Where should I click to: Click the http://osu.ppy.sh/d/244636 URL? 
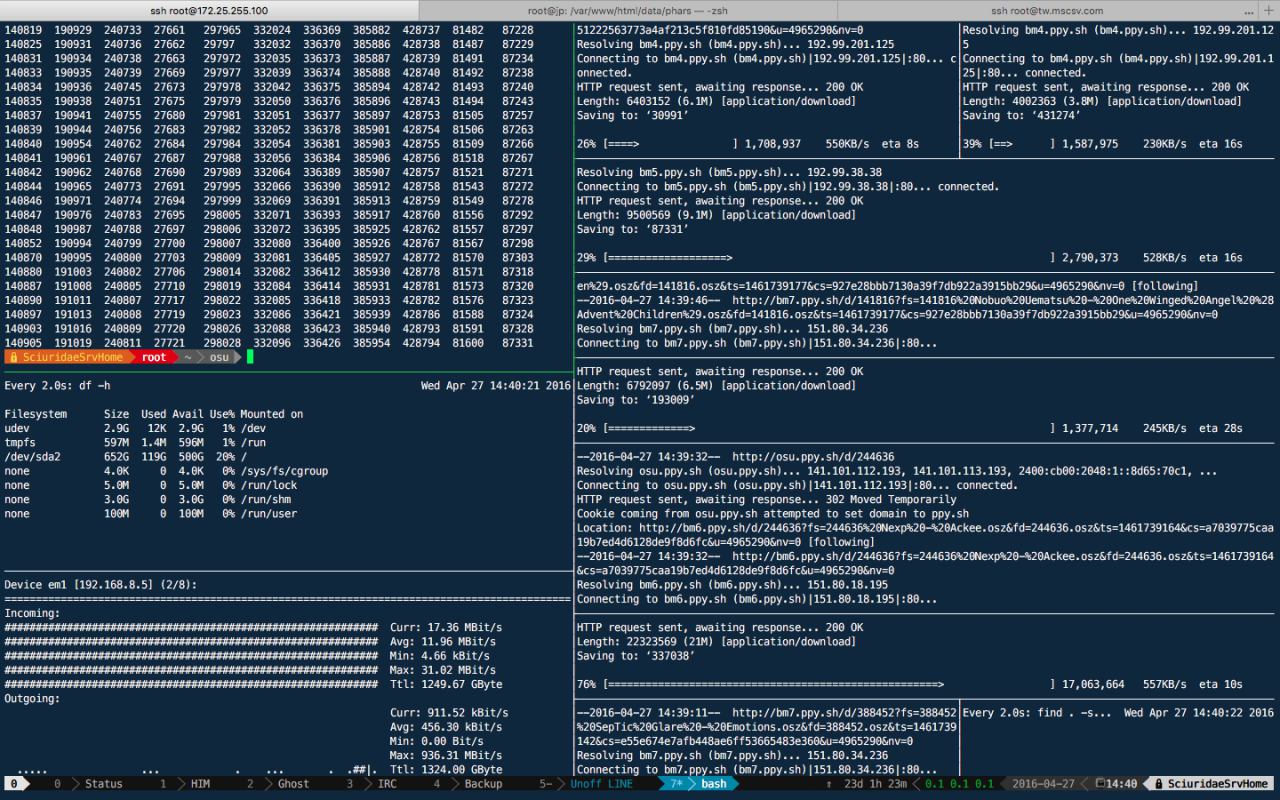[x=813, y=457]
